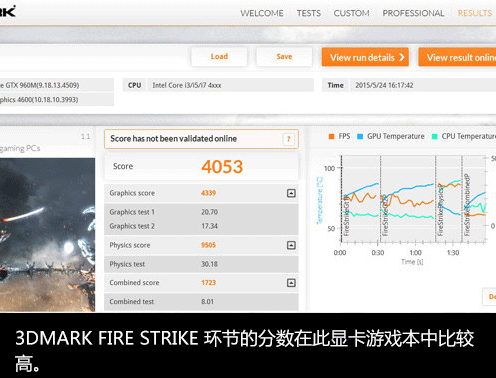Open the WELCOME tab
The height and width of the screenshot is (378, 496).
262,13
